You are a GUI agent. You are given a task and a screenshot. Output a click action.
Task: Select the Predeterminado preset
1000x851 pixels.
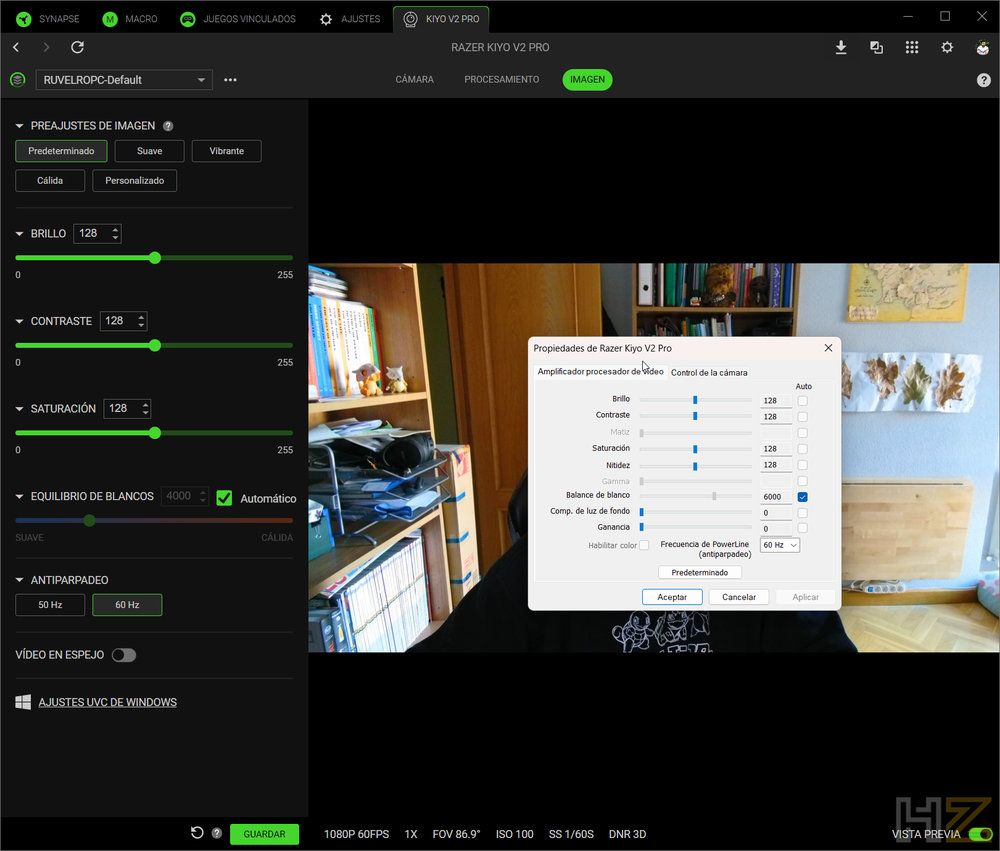(x=61, y=151)
